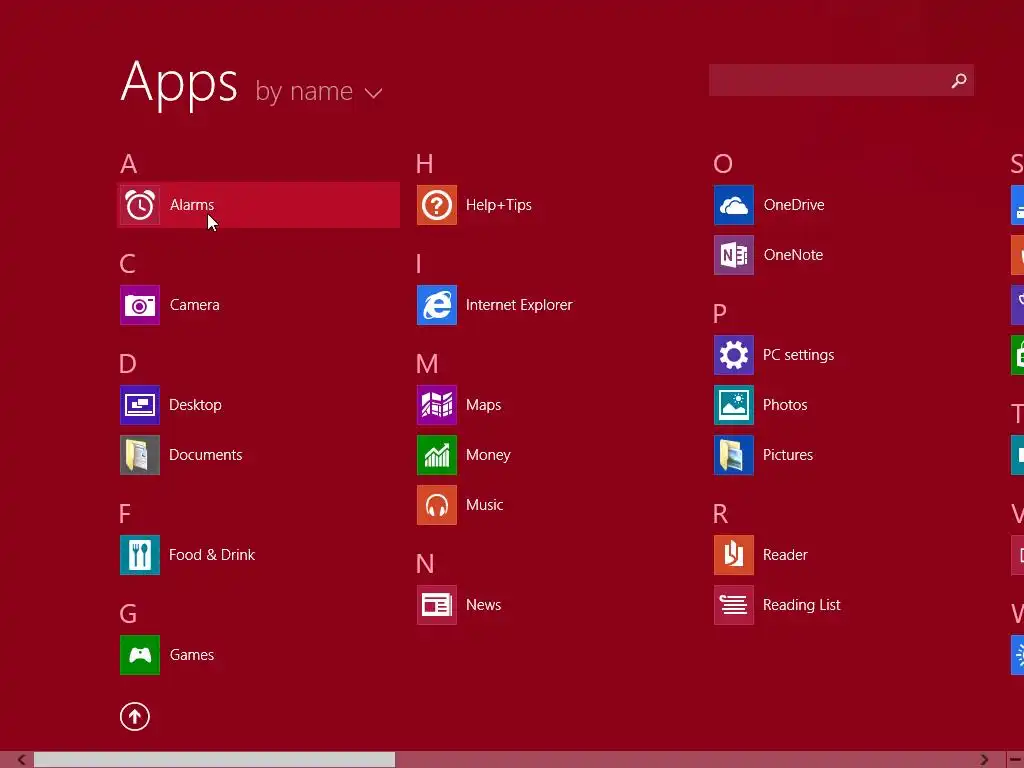This screenshot has height=768, width=1024.
Task: Jump to letter P group header
Action: (720, 314)
